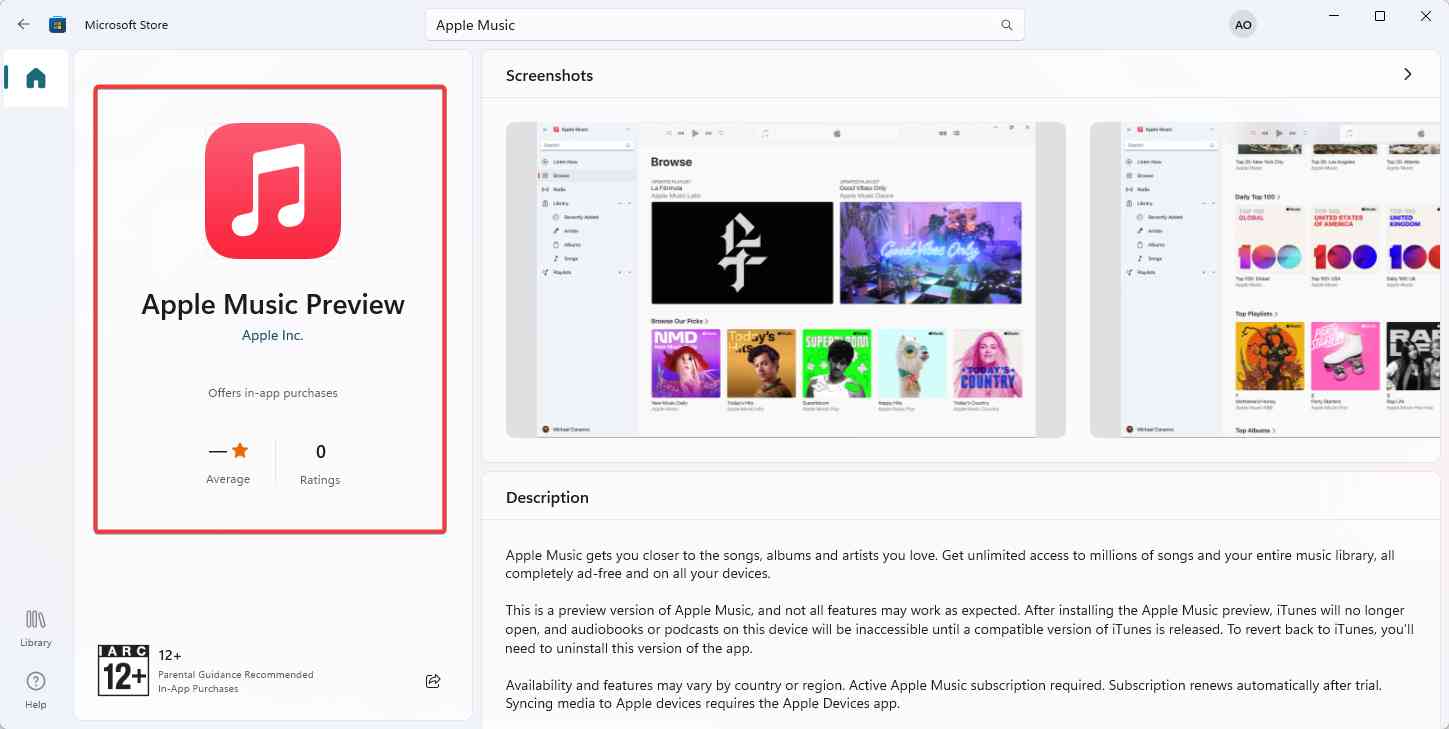Go back with the back arrow
This screenshot has width=1449, height=729.
(x=24, y=24)
